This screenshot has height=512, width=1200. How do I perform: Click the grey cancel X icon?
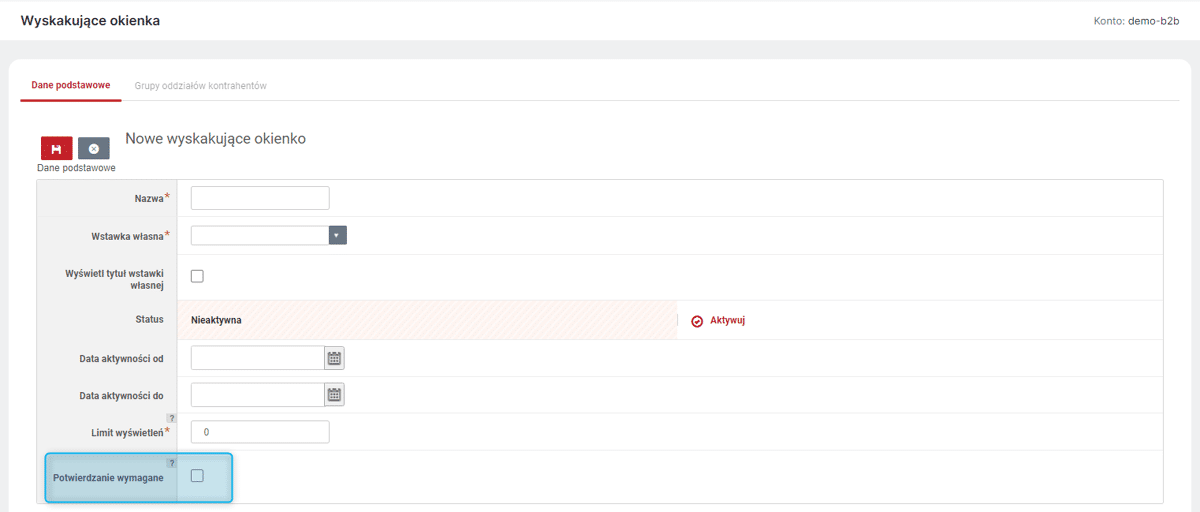pyautogui.click(x=94, y=148)
